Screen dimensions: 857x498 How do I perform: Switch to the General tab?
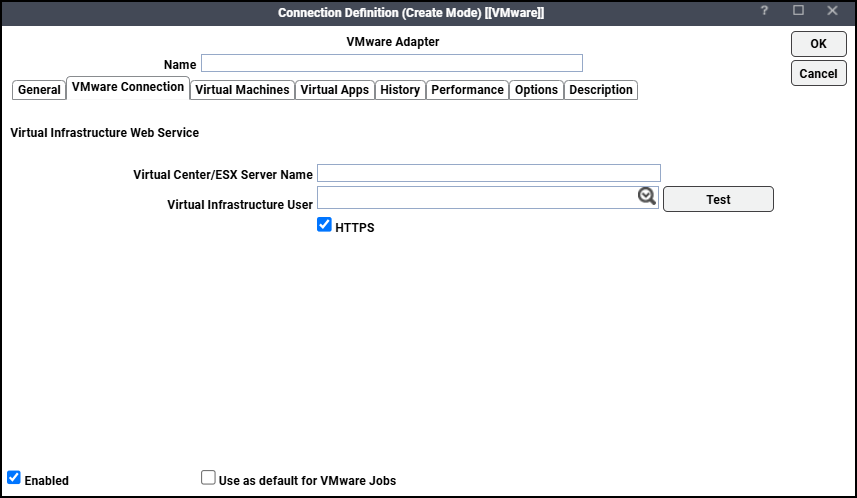[39, 90]
